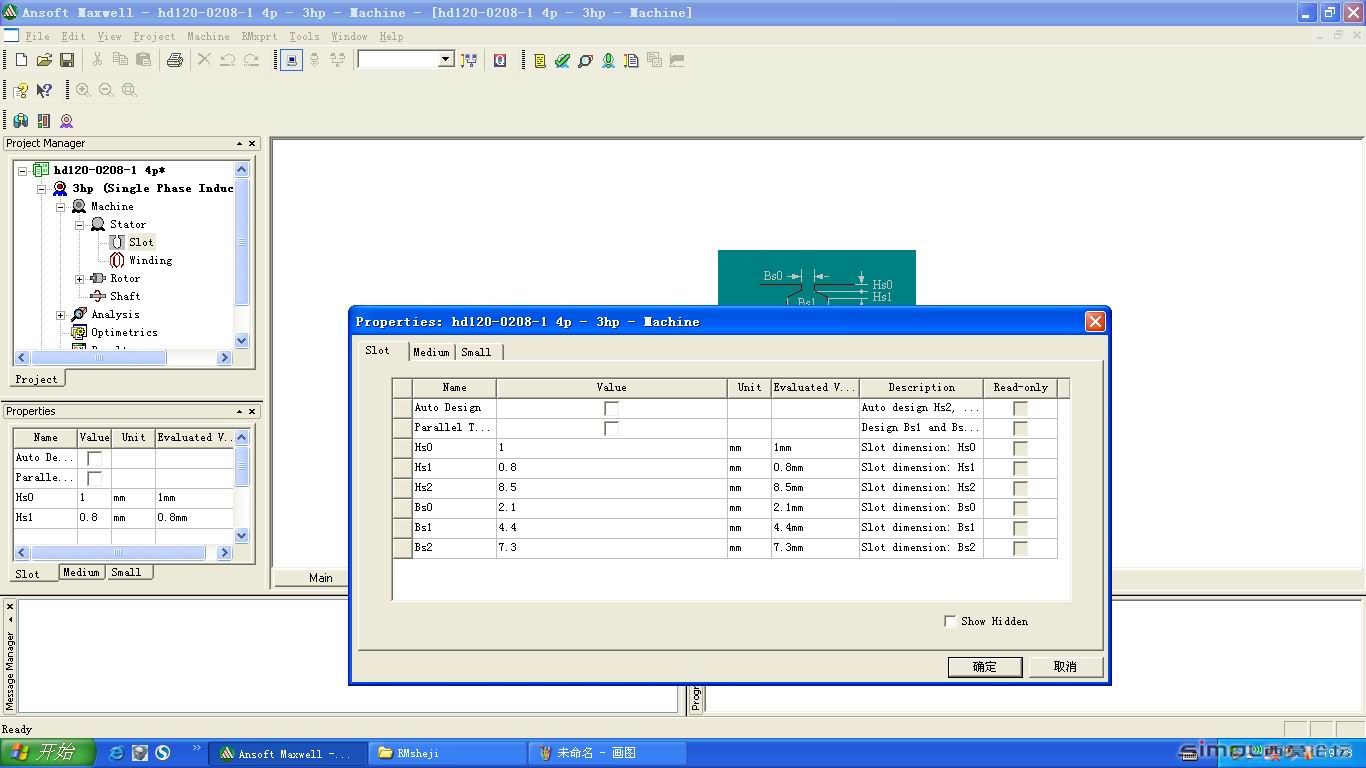Tick the Parallel T... checkbox in the dialog
Screen dimensions: 1366x768
point(611,428)
